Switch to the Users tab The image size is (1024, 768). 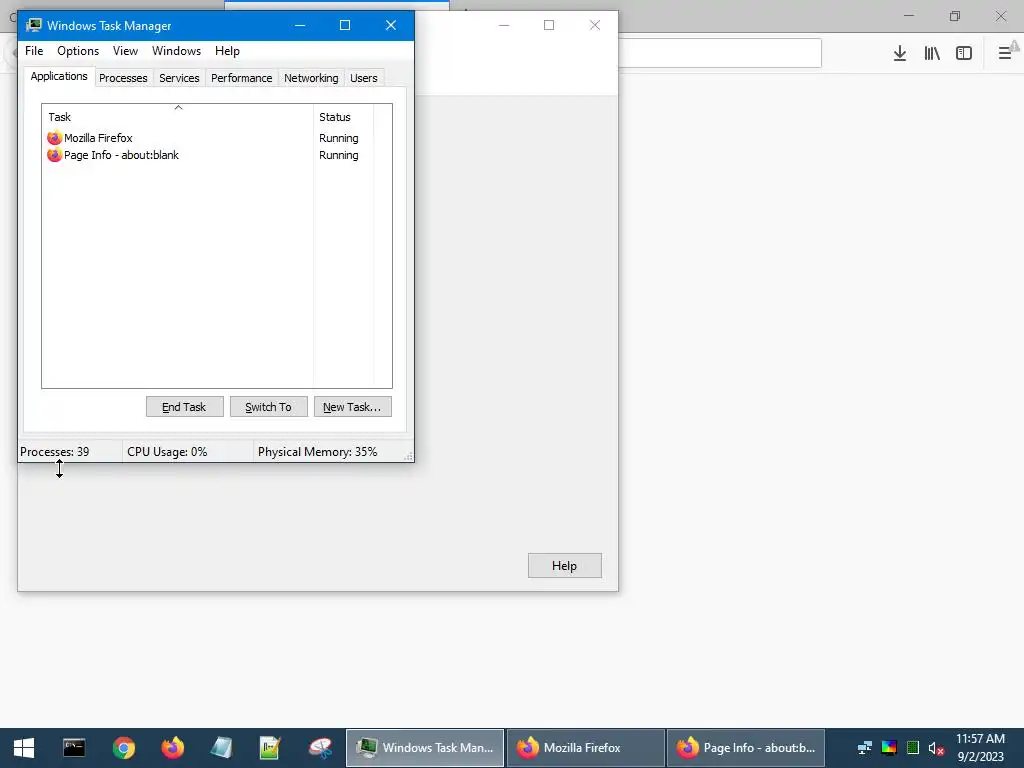tap(364, 78)
